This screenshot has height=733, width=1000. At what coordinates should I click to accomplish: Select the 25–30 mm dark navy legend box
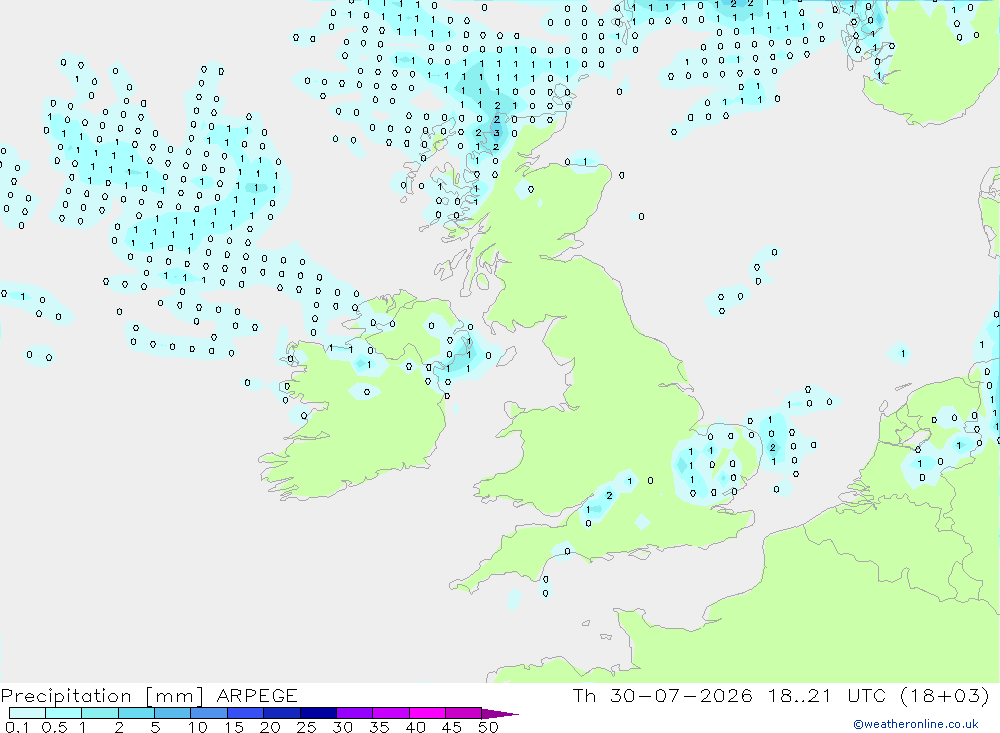[318, 713]
